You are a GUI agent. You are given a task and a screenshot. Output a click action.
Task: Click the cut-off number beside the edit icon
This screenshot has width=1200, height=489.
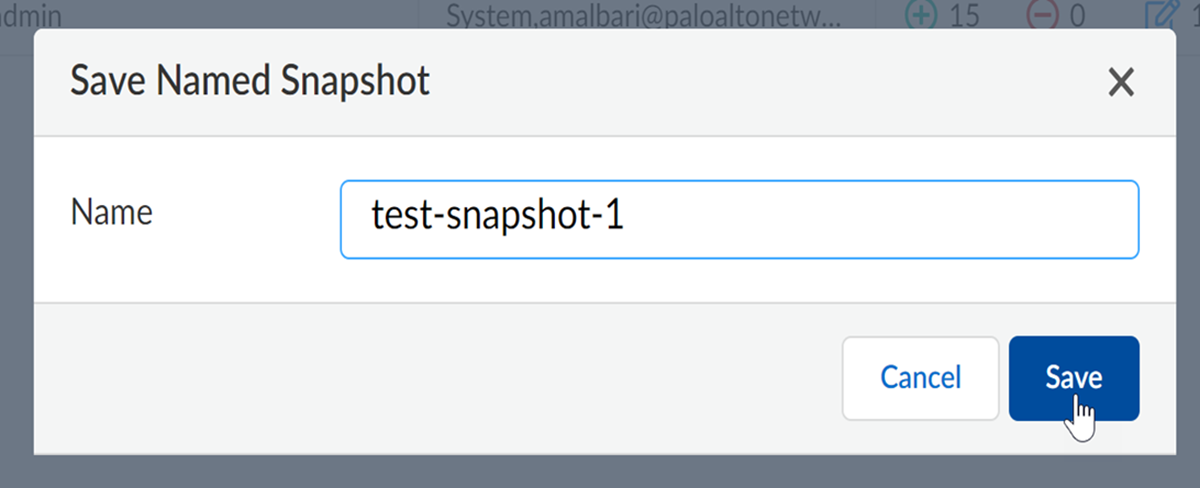[1193, 14]
